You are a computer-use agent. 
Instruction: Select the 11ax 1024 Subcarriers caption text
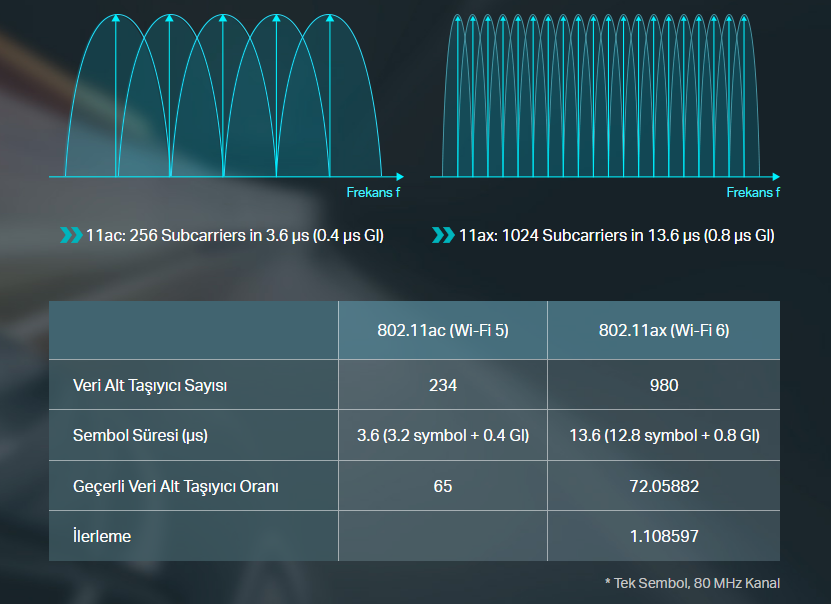(x=617, y=236)
